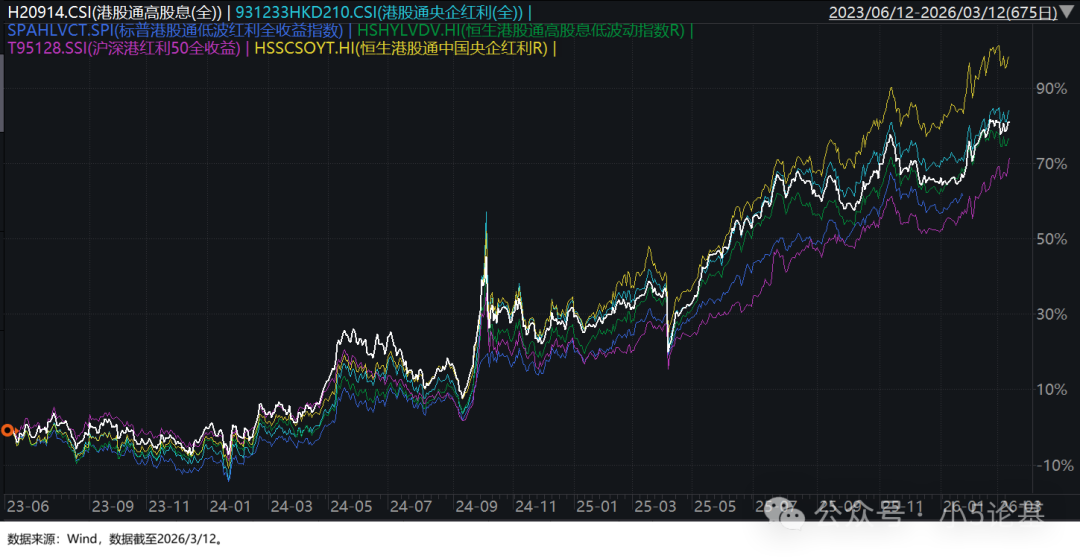The height and width of the screenshot is (558, 1080).
Task: Click the WeChat logo in the watermark
Action: pos(789,516)
